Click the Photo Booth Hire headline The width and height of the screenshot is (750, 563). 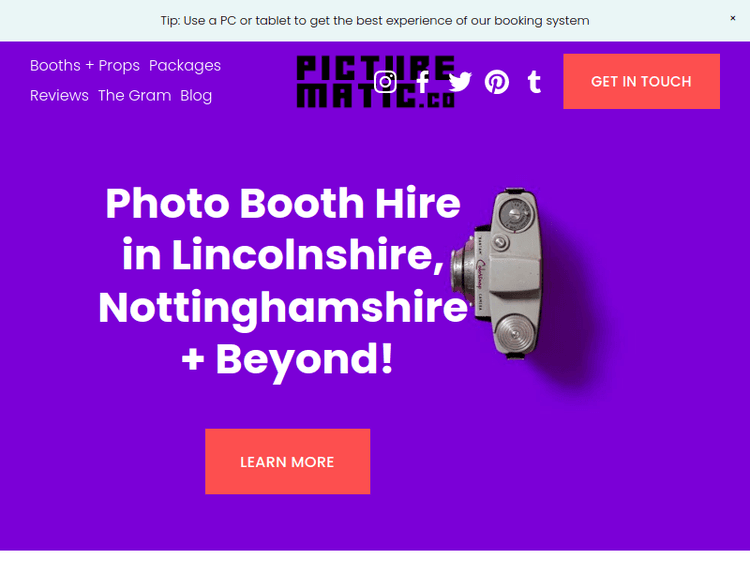coord(283,203)
